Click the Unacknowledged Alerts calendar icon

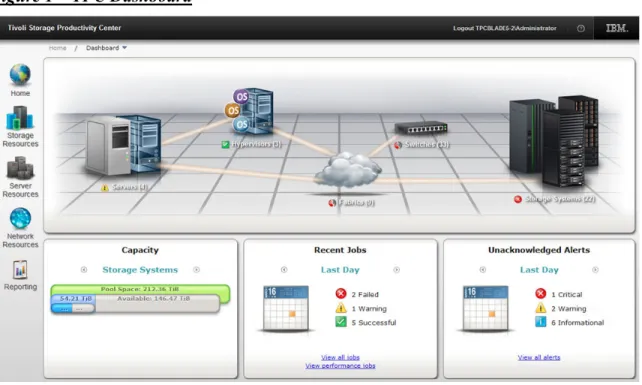pyautogui.click(x=486, y=308)
